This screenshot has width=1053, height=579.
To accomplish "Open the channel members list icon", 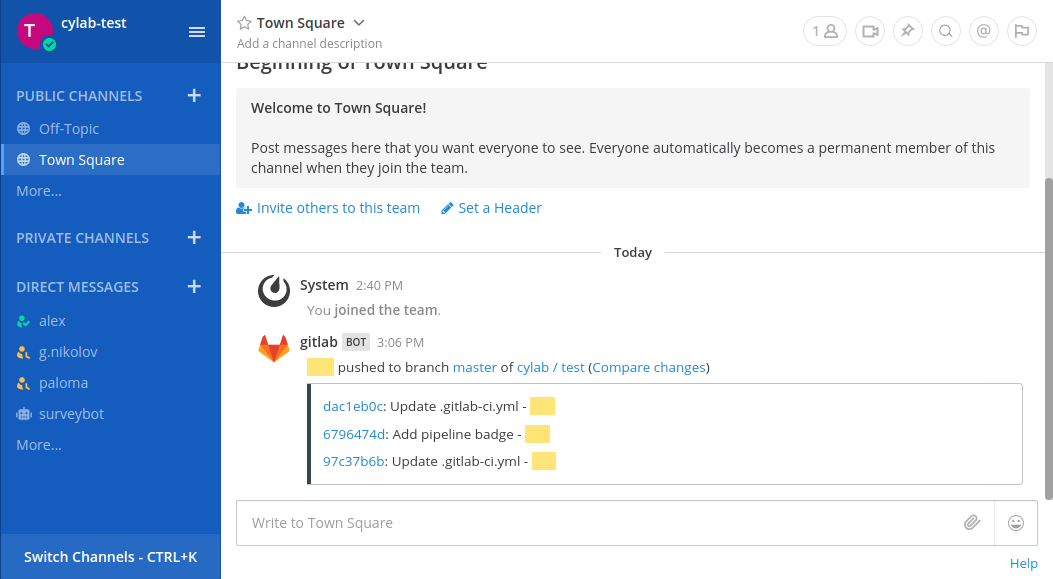I will pos(825,31).
